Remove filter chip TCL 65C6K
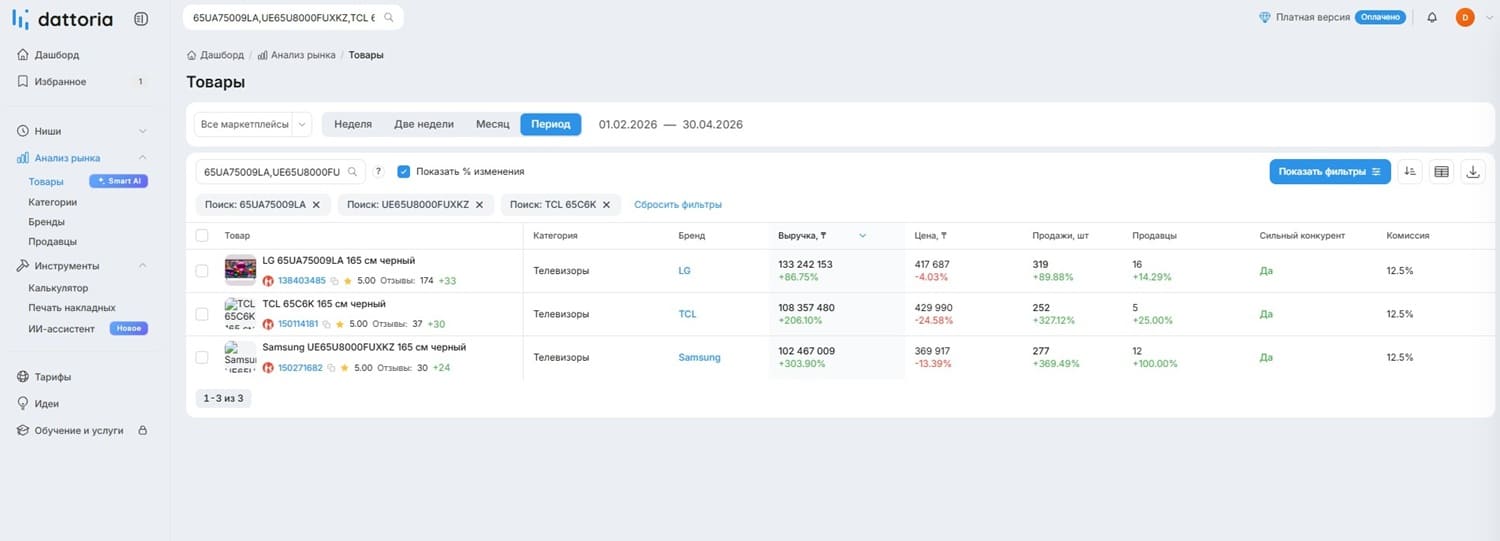Screen dimensions: 1500x541 [x=606, y=204]
